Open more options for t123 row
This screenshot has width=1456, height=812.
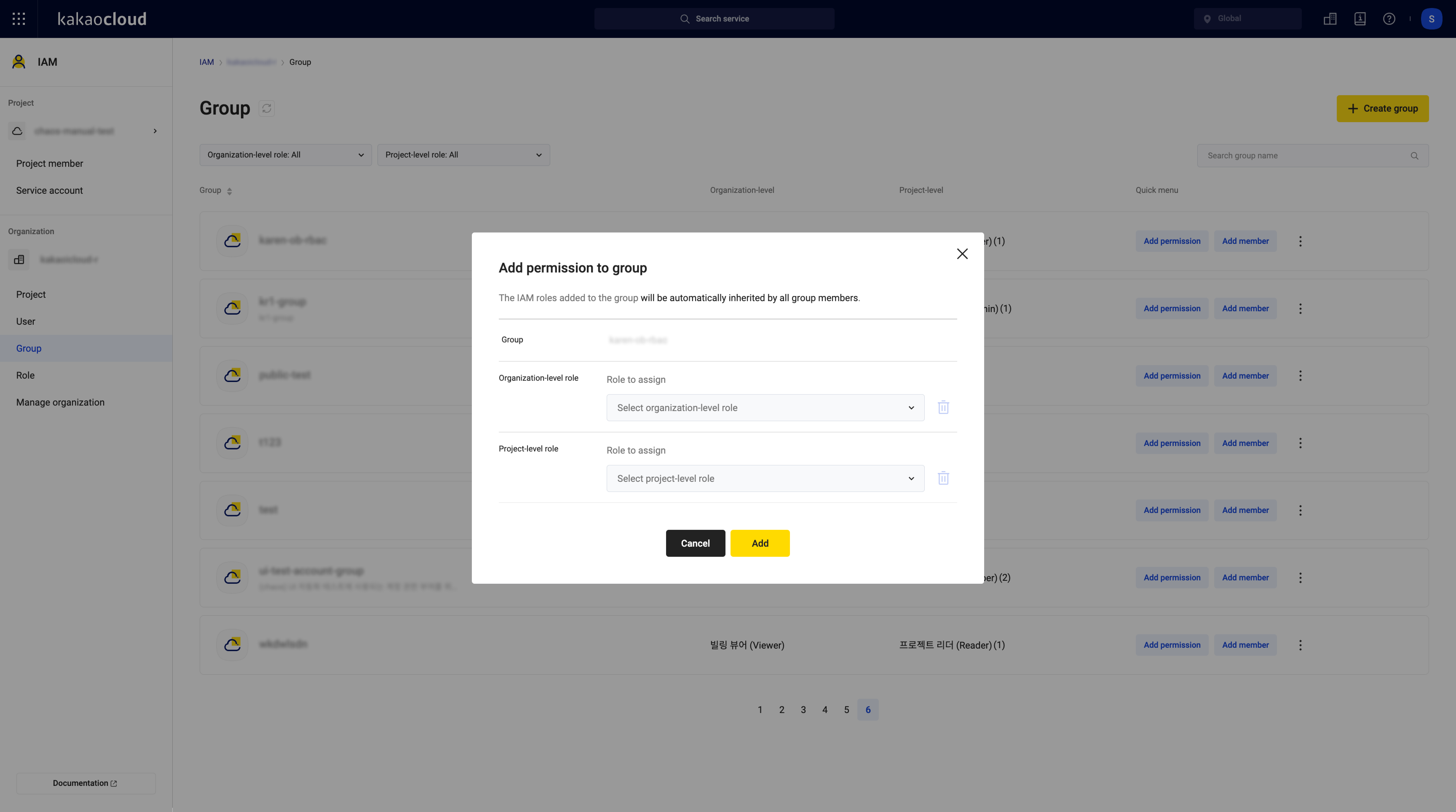(1300, 443)
